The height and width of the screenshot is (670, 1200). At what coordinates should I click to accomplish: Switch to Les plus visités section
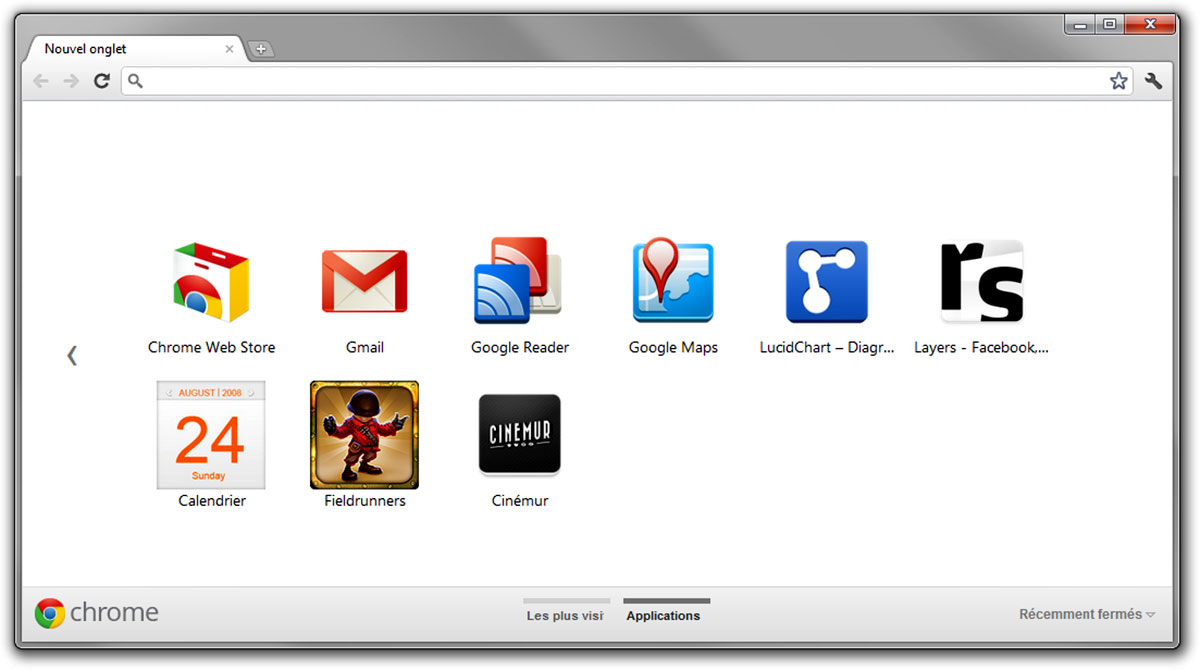click(566, 610)
